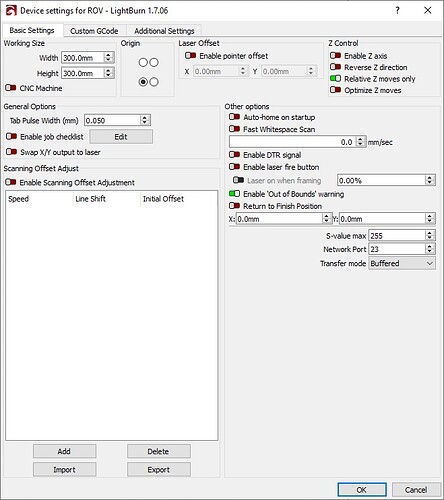Viewport: 444px width, 500px height.
Task: Click the Edit job checklist button
Action: pyautogui.click(x=121, y=137)
